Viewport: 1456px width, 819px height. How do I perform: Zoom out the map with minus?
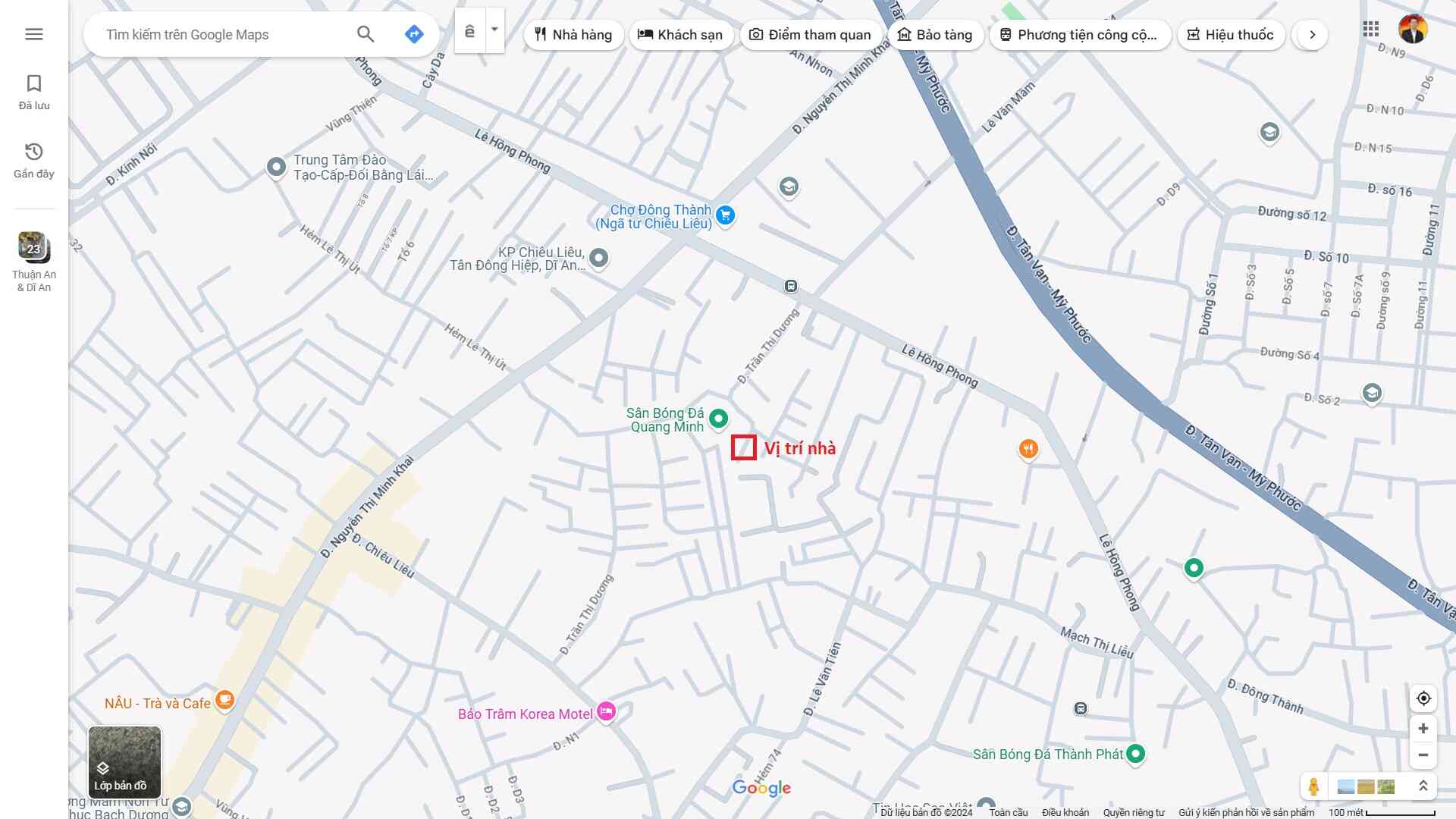[x=1423, y=755]
